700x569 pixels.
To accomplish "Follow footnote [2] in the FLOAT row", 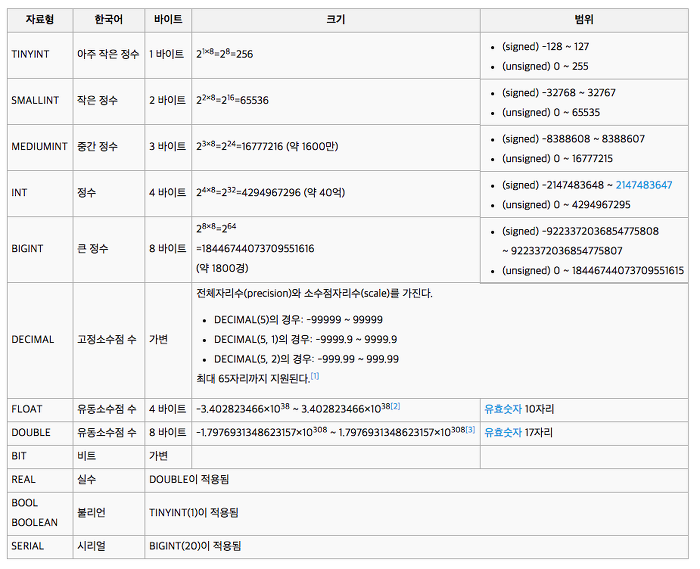I will pyautogui.click(x=396, y=406).
